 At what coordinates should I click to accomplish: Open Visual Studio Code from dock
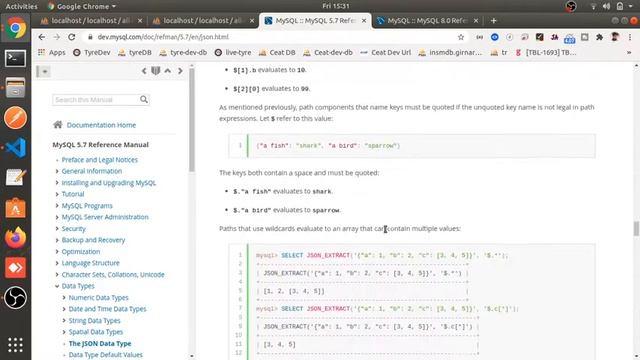click(x=16, y=148)
